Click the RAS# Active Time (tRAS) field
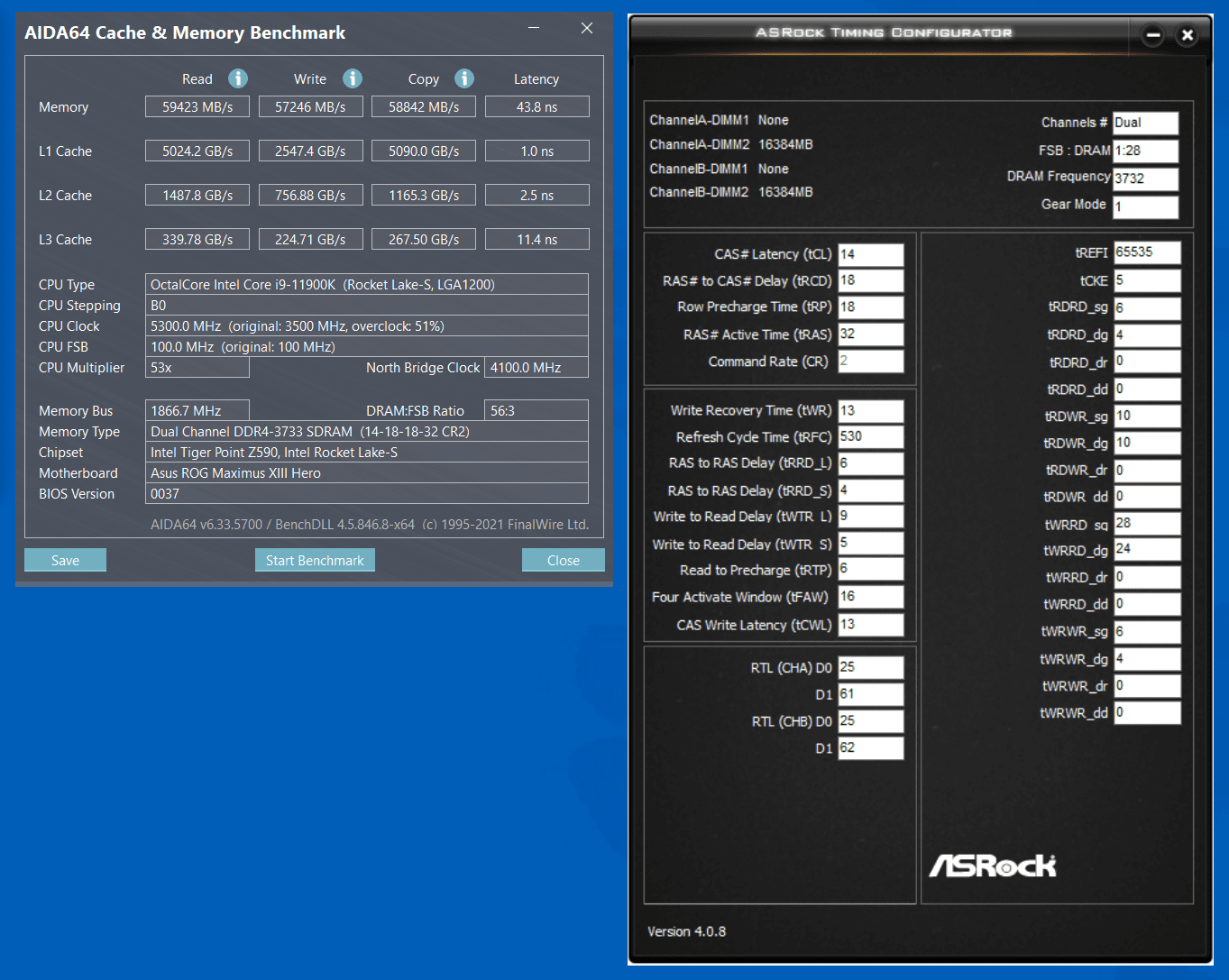 (871, 334)
